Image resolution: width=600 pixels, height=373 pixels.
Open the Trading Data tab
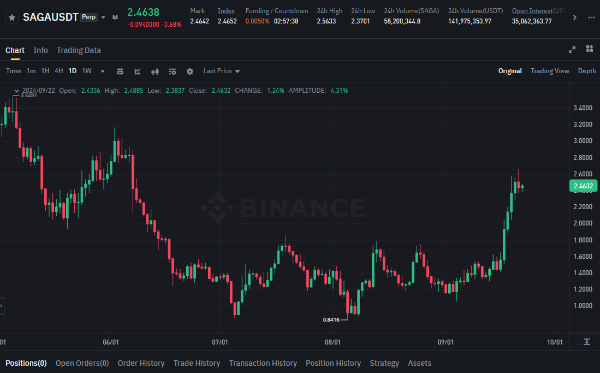click(79, 50)
